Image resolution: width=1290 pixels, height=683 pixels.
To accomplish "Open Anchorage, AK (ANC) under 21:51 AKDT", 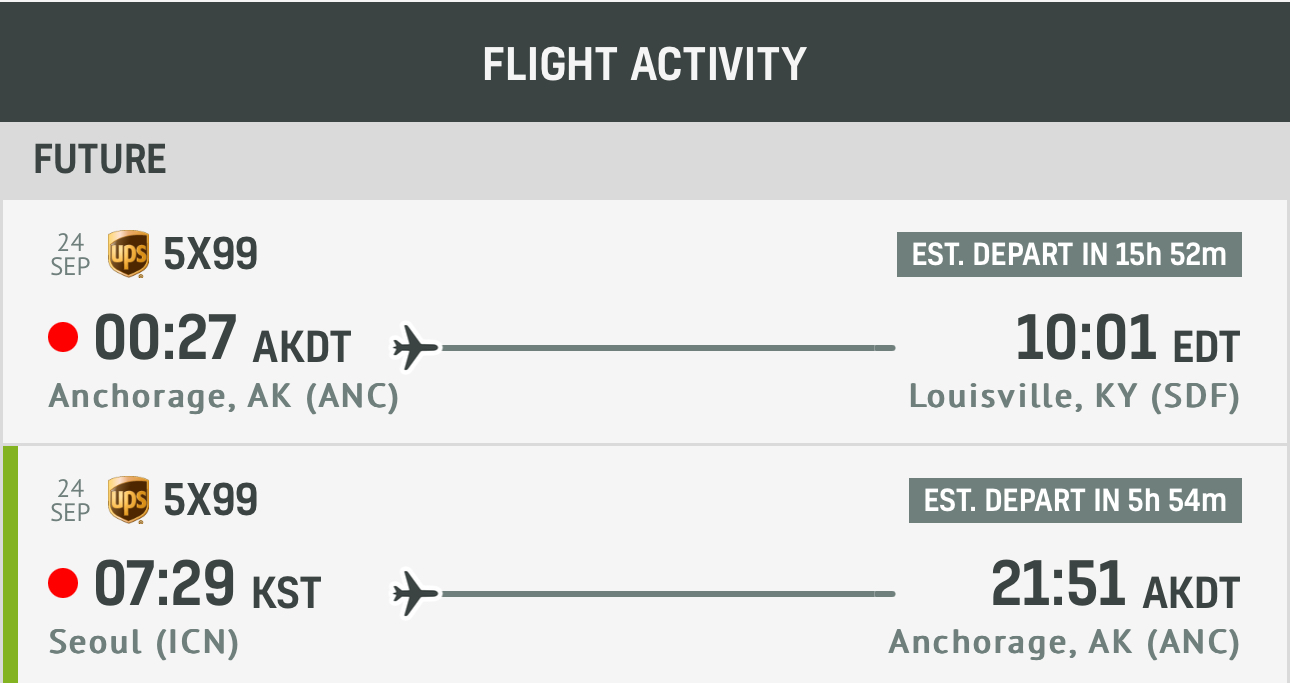I will [x=1064, y=642].
